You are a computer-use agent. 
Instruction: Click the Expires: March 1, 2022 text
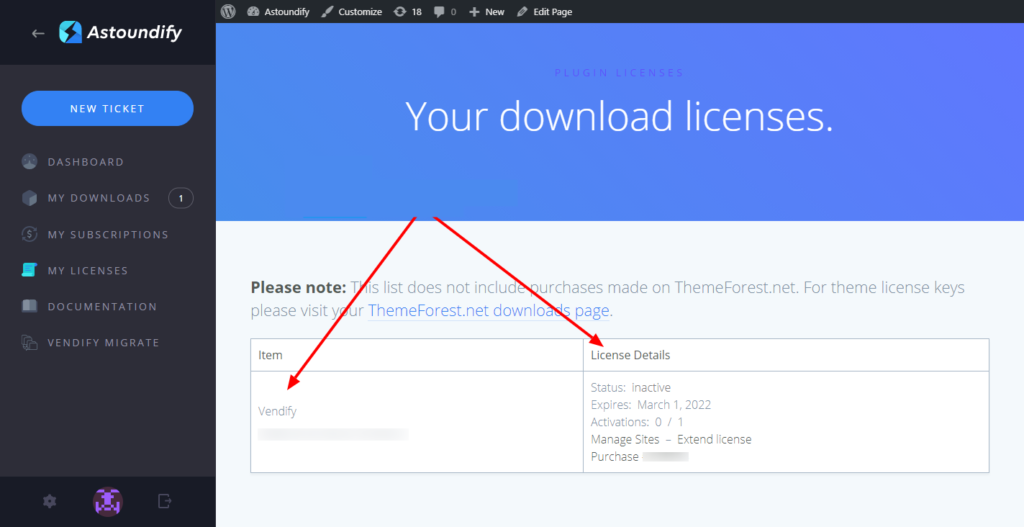click(x=651, y=405)
